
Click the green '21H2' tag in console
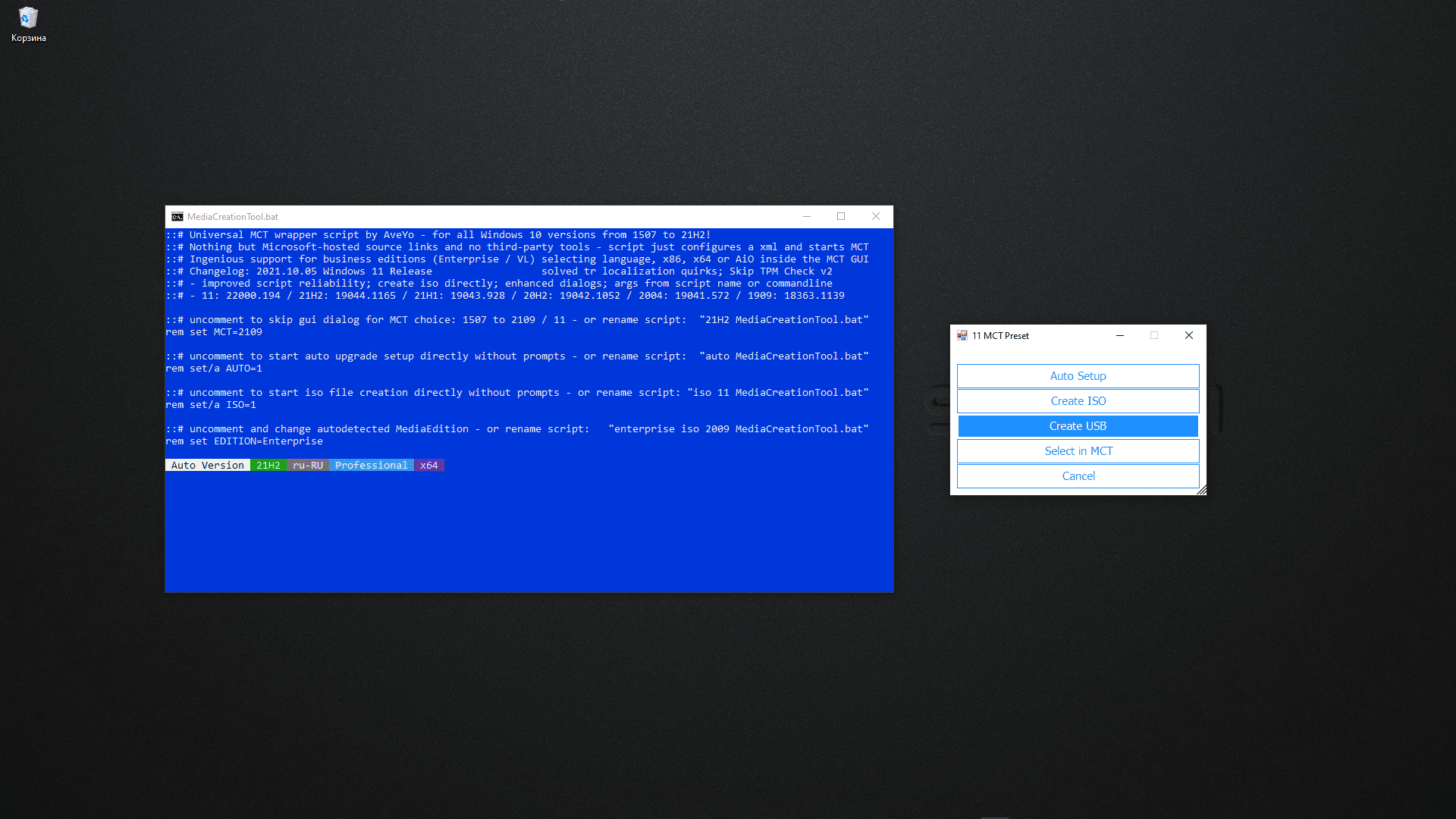click(268, 466)
